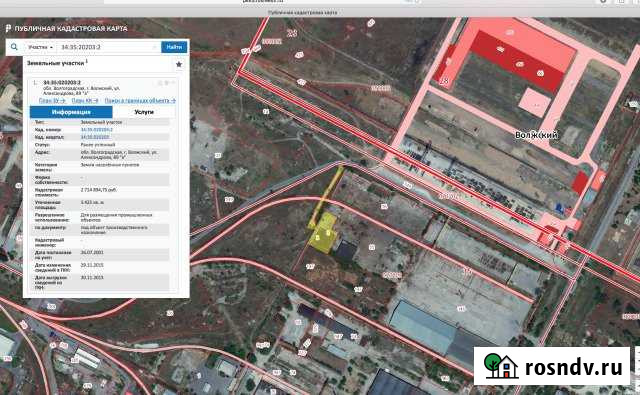This screenshot has height=395, width=640.
Task: Open the Участки search type dropdown
Action: coord(40,47)
